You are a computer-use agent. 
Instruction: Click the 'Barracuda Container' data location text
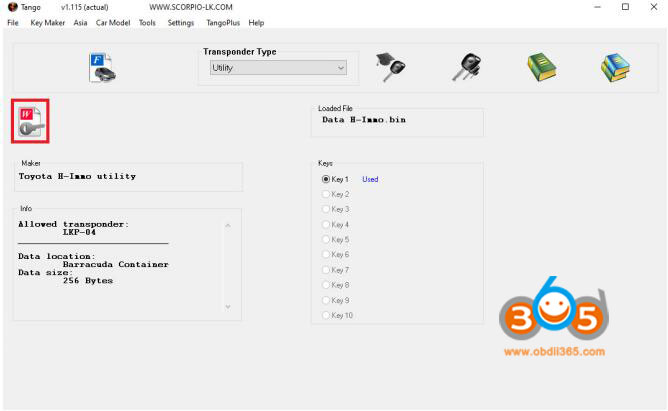click(x=115, y=264)
